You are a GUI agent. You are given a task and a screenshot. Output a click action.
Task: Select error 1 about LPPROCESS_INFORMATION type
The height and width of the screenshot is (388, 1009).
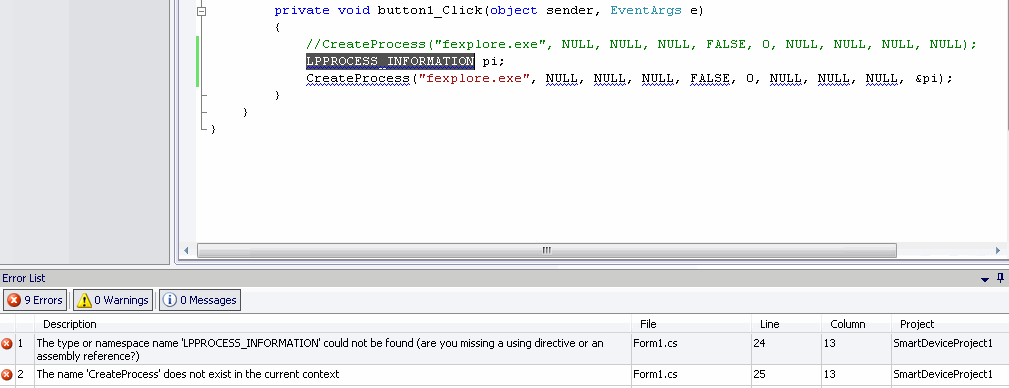(504, 349)
